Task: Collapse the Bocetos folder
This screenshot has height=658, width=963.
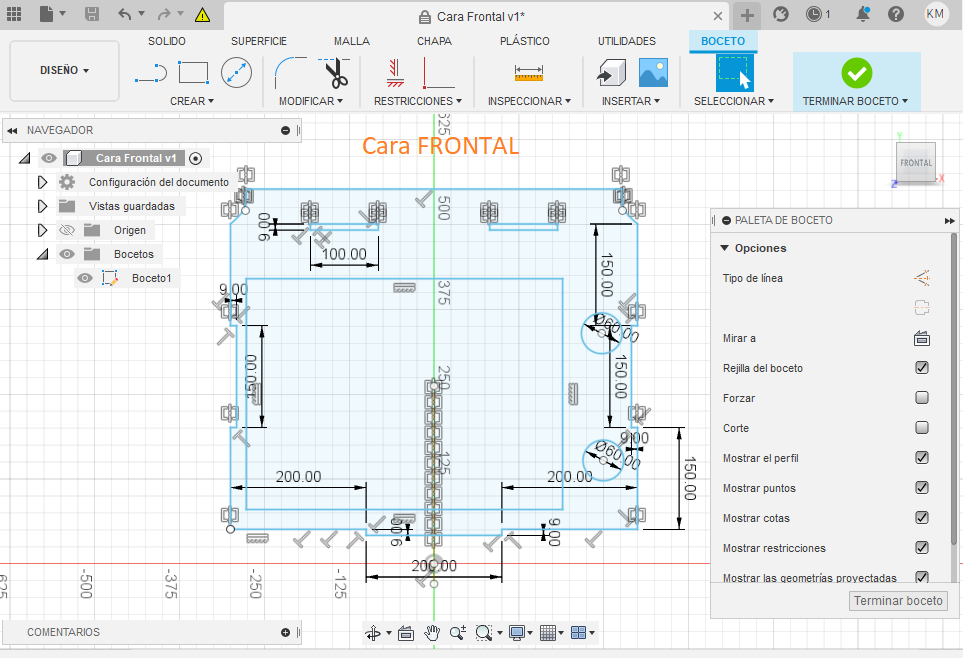Action: [x=42, y=254]
